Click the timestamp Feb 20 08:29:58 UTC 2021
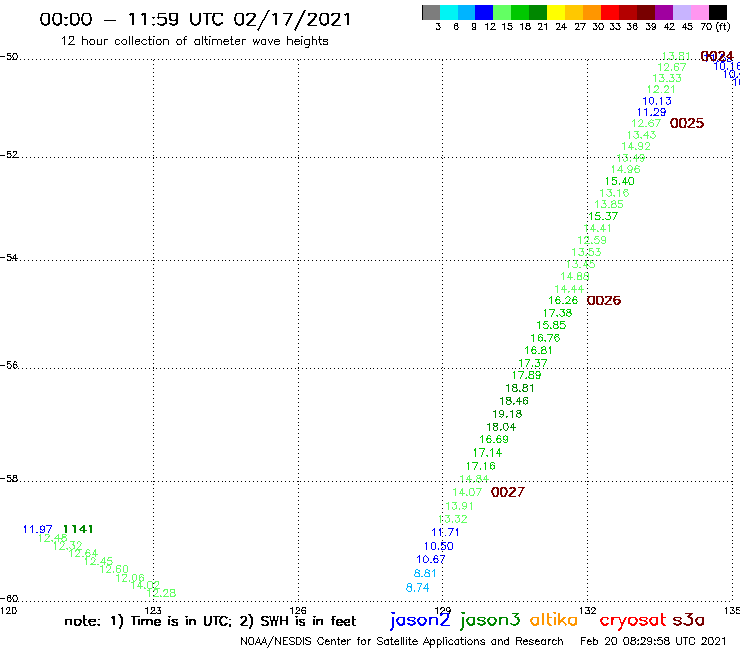The height and width of the screenshot is (650, 740). [653, 641]
